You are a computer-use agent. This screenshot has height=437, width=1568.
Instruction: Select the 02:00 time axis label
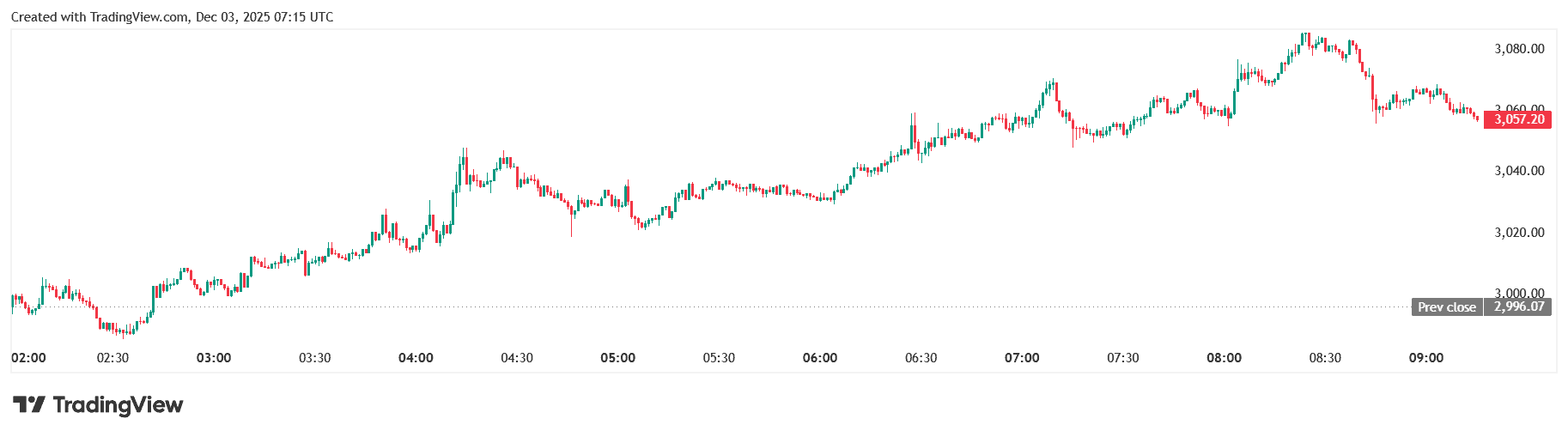28,358
